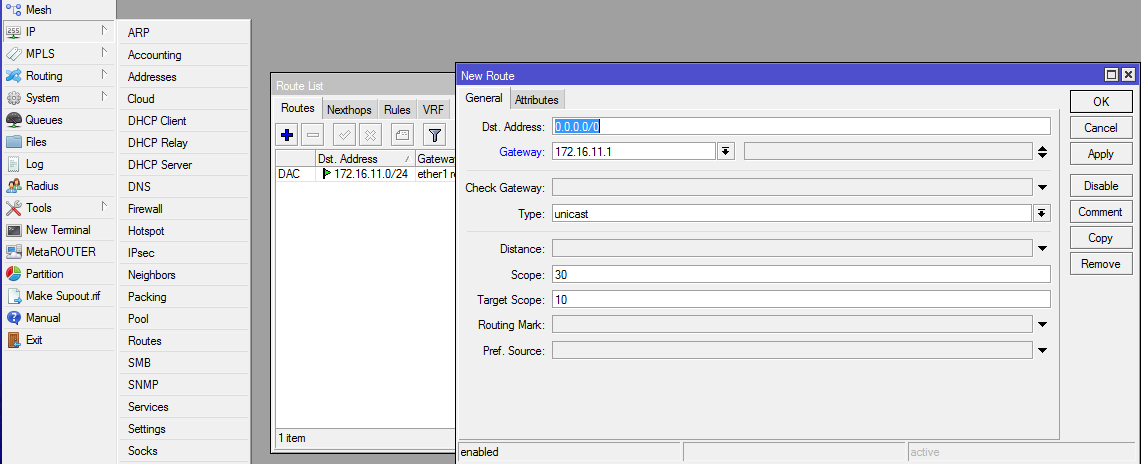This screenshot has height=464, width=1141.
Task: Click the minus remove route icon
Action: (313, 135)
